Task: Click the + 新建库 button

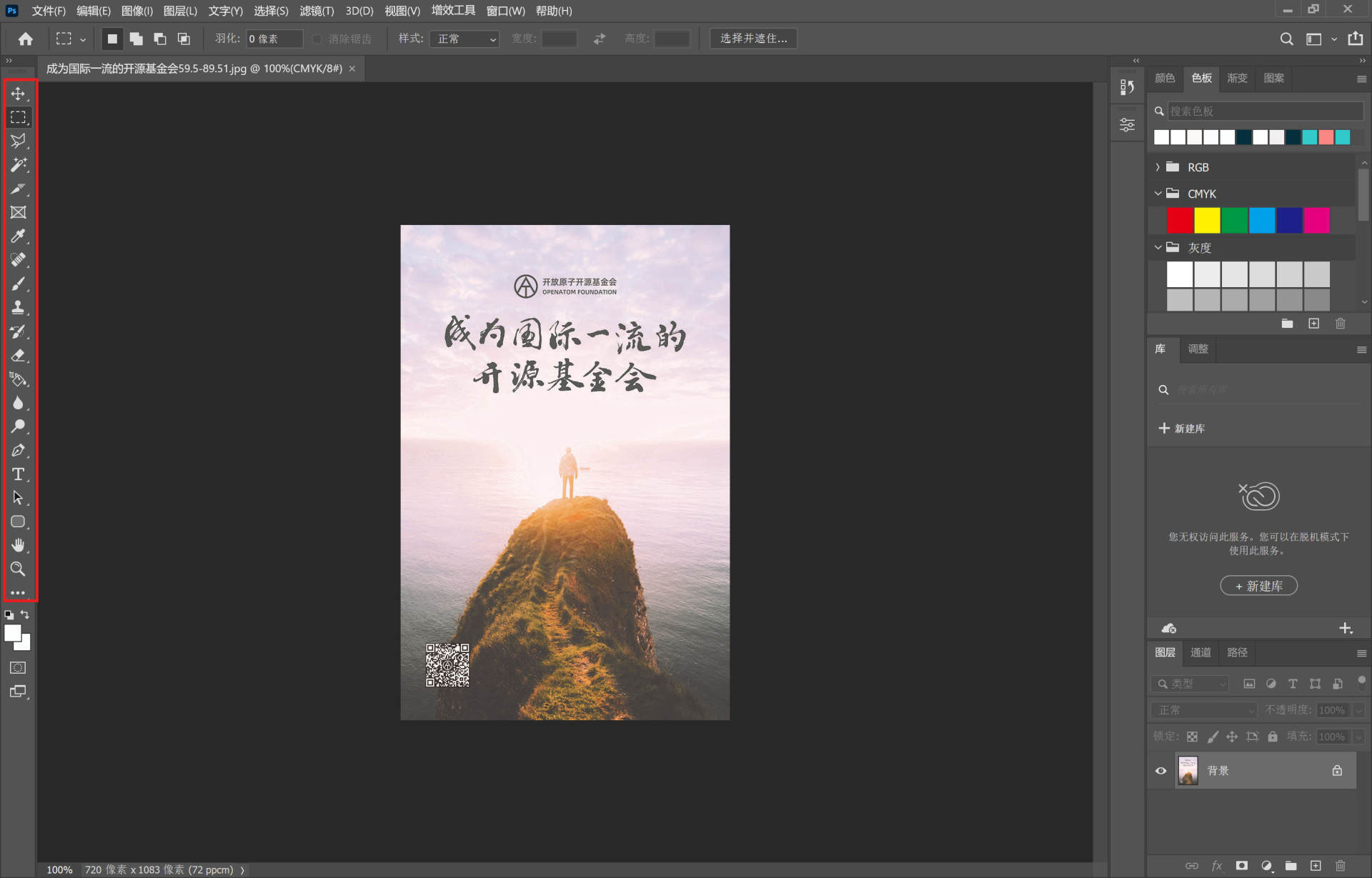Action: tap(1258, 586)
